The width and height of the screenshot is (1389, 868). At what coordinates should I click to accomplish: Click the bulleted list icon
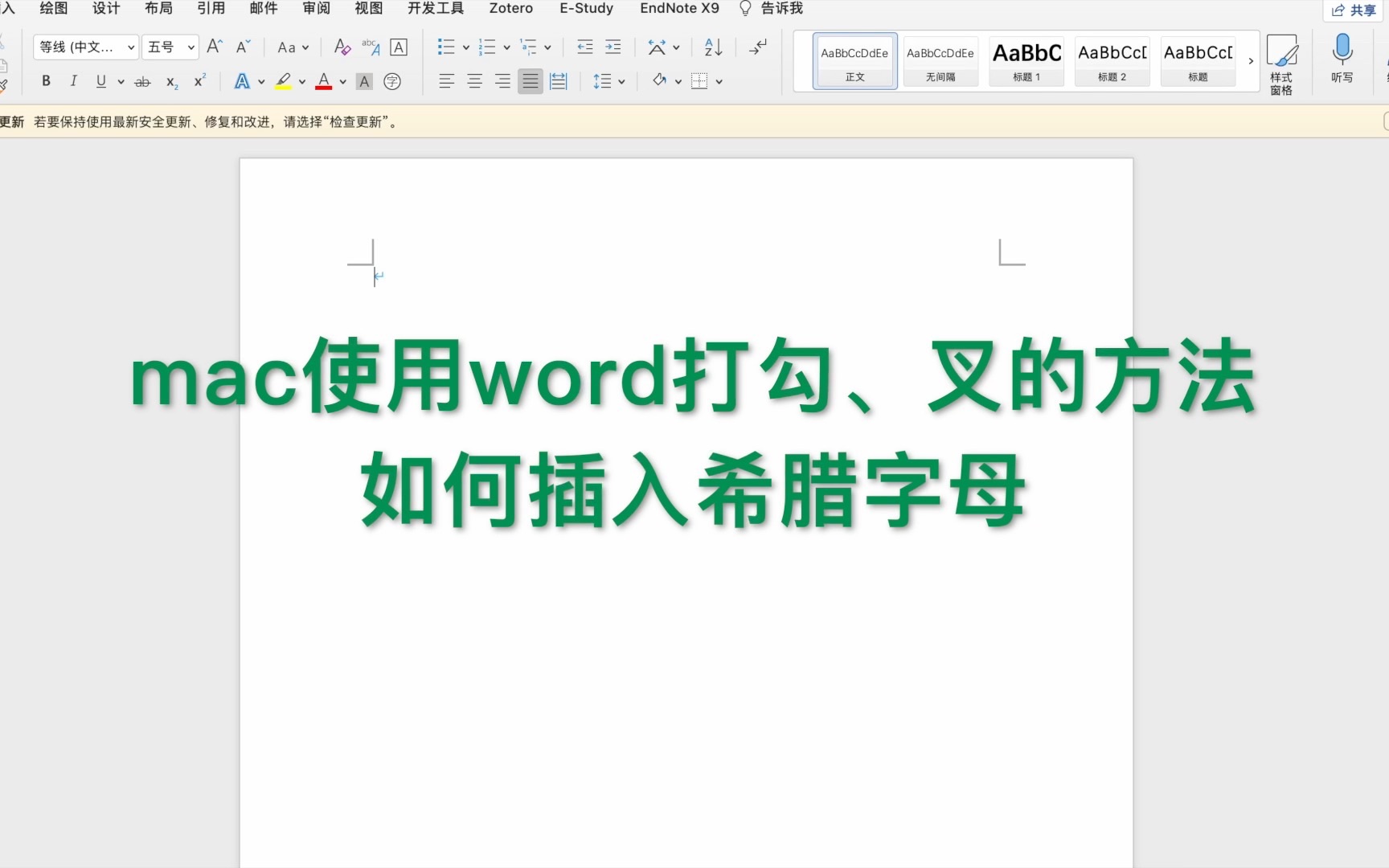click(446, 47)
